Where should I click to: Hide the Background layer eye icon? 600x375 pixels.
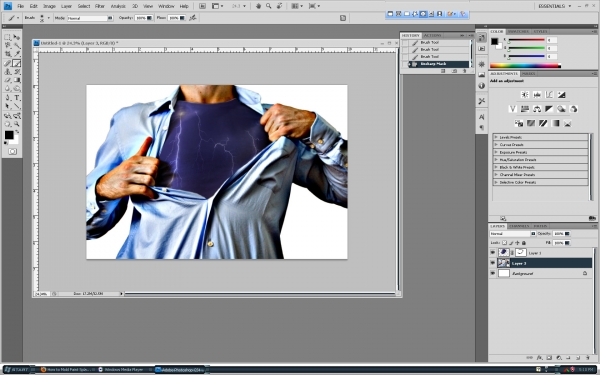(x=492, y=273)
